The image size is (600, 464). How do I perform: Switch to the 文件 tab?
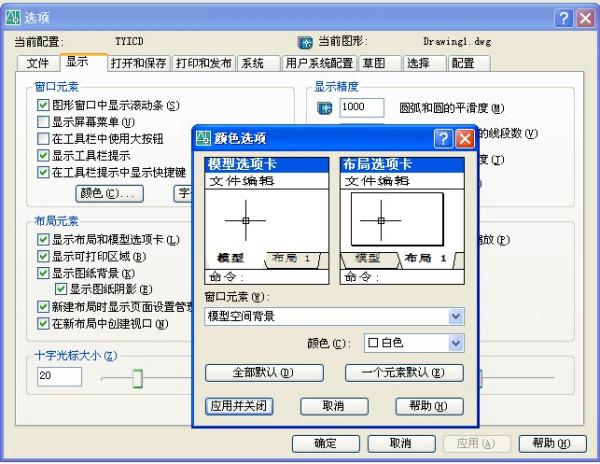tap(38, 62)
